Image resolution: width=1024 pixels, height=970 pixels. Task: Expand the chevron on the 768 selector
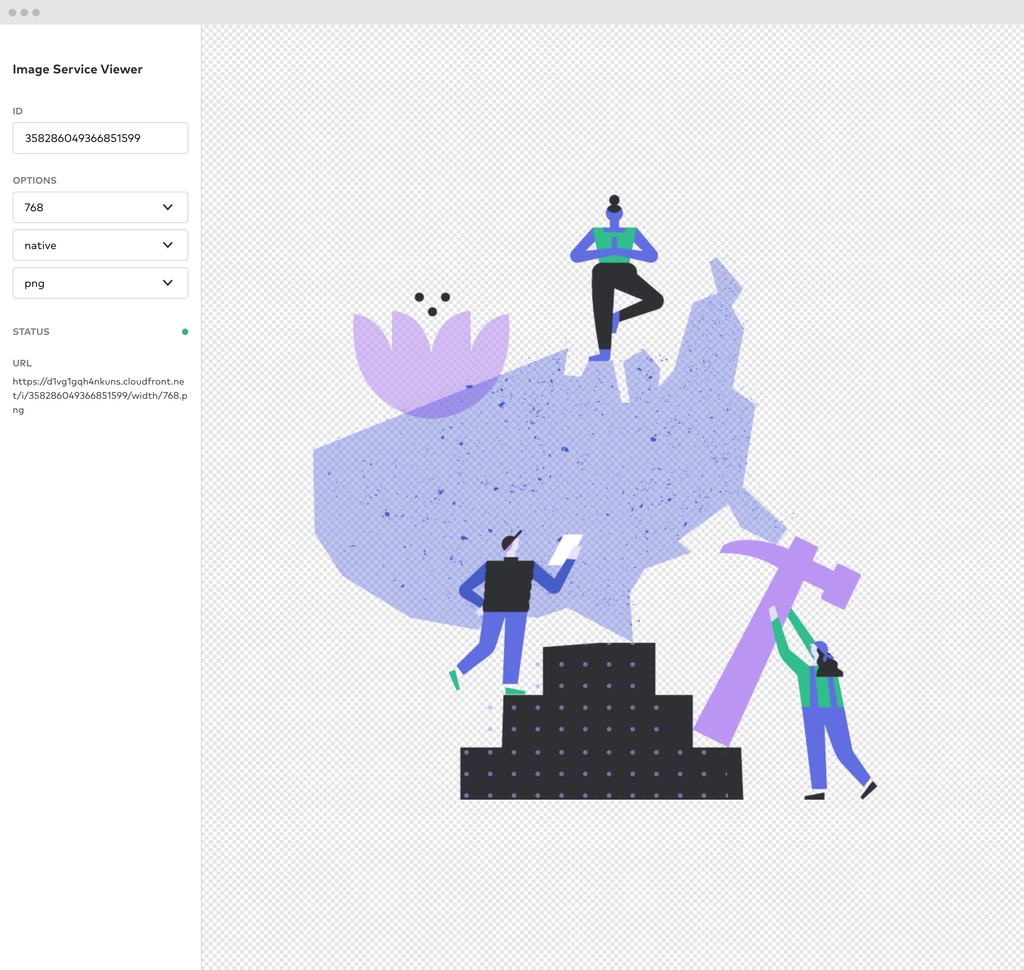coord(168,207)
